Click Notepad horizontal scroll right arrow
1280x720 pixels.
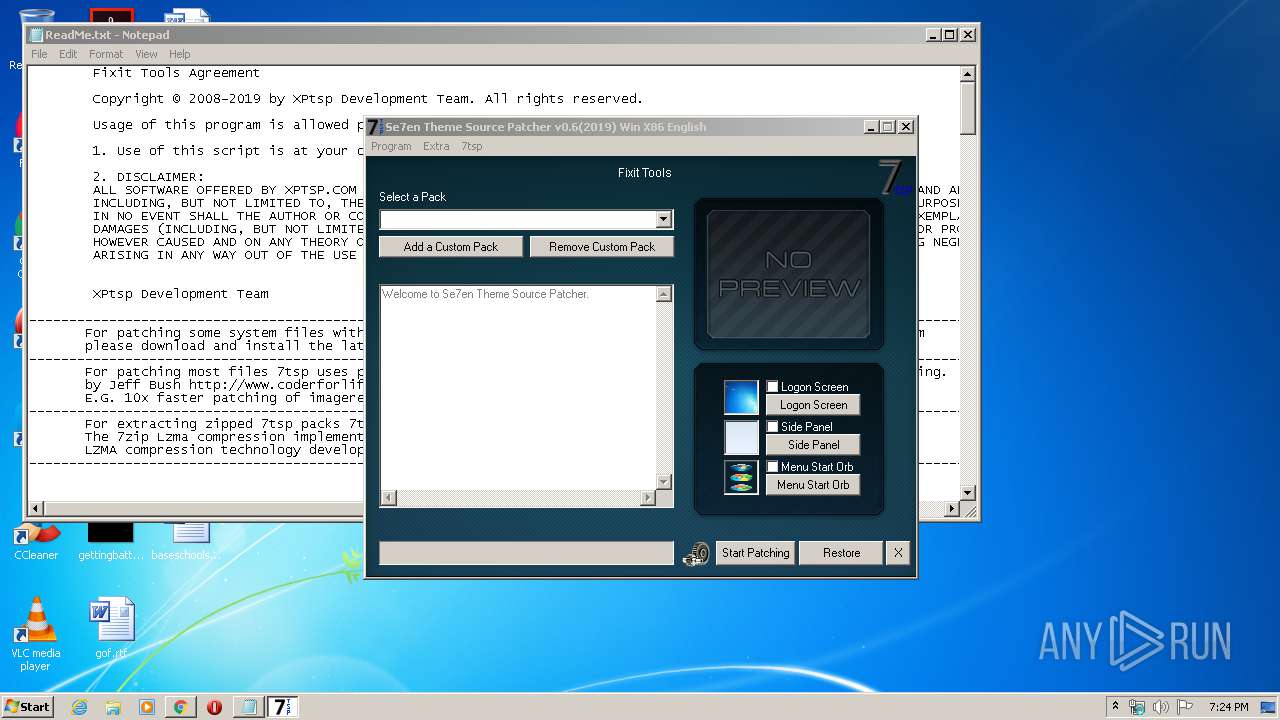coord(952,509)
